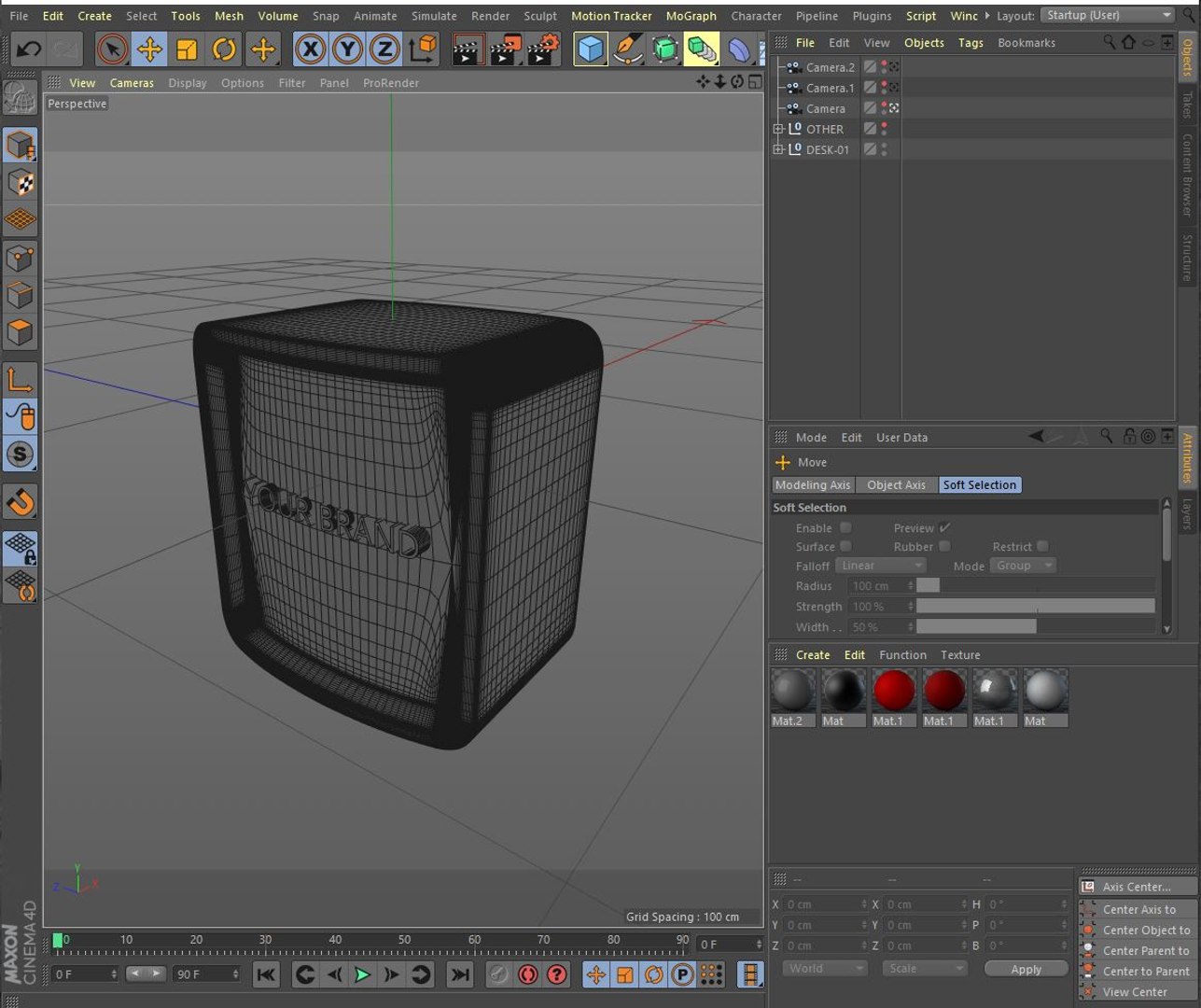
Task: Choose the Scale tool
Action: (x=187, y=49)
